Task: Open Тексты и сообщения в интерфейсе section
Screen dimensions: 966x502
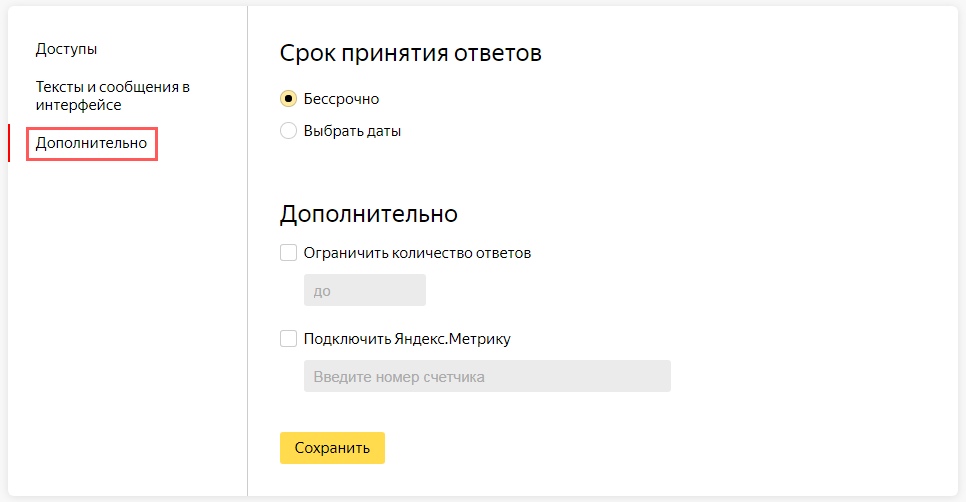Action: coord(112,95)
